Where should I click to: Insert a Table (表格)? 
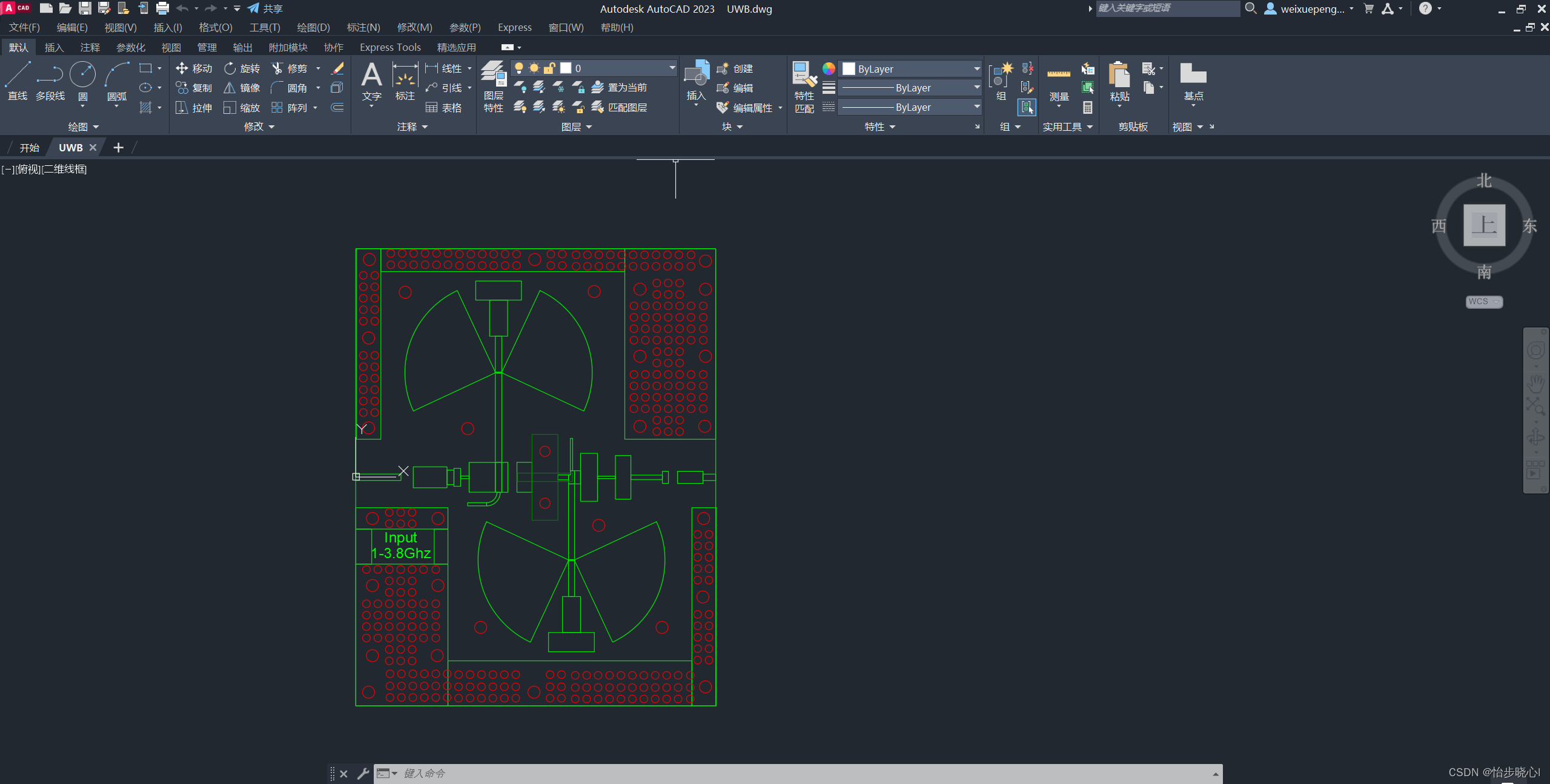click(x=444, y=108)
